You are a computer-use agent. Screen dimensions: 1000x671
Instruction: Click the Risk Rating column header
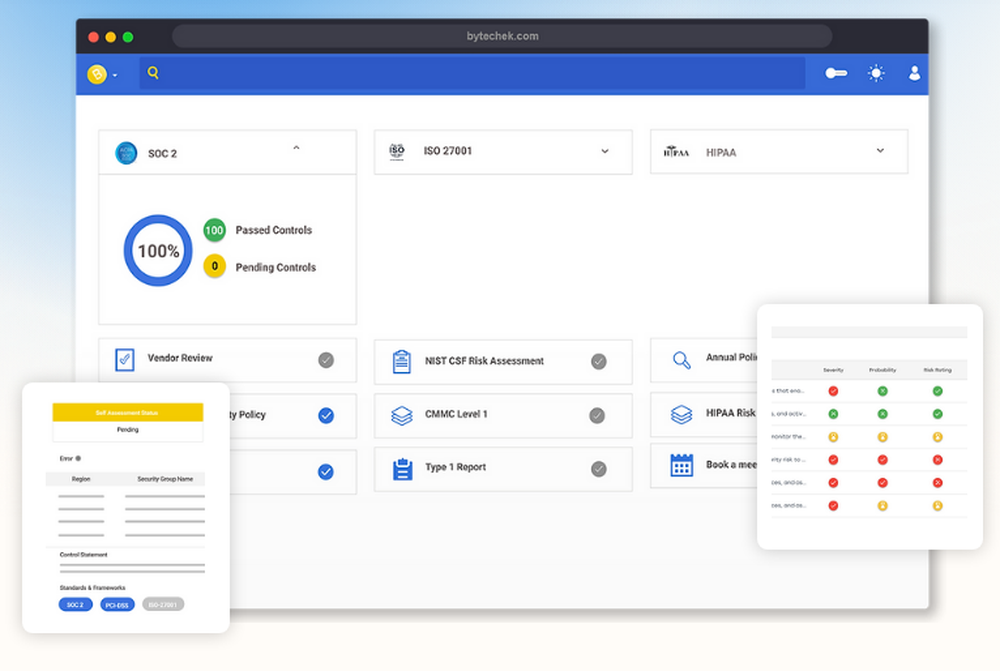[x=938, y=370]
